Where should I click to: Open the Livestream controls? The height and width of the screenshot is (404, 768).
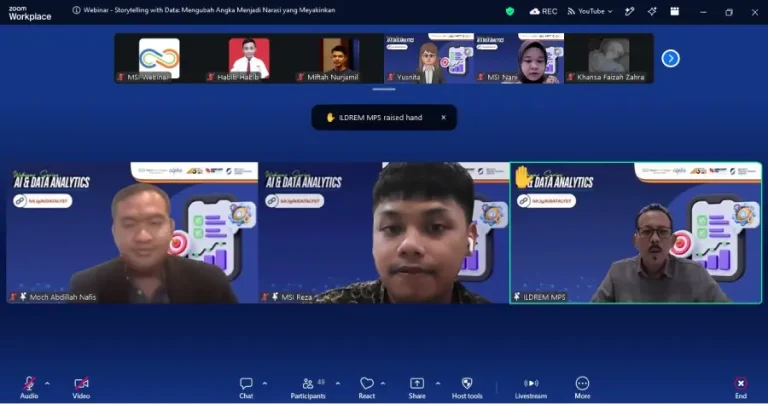coord(531,387)
